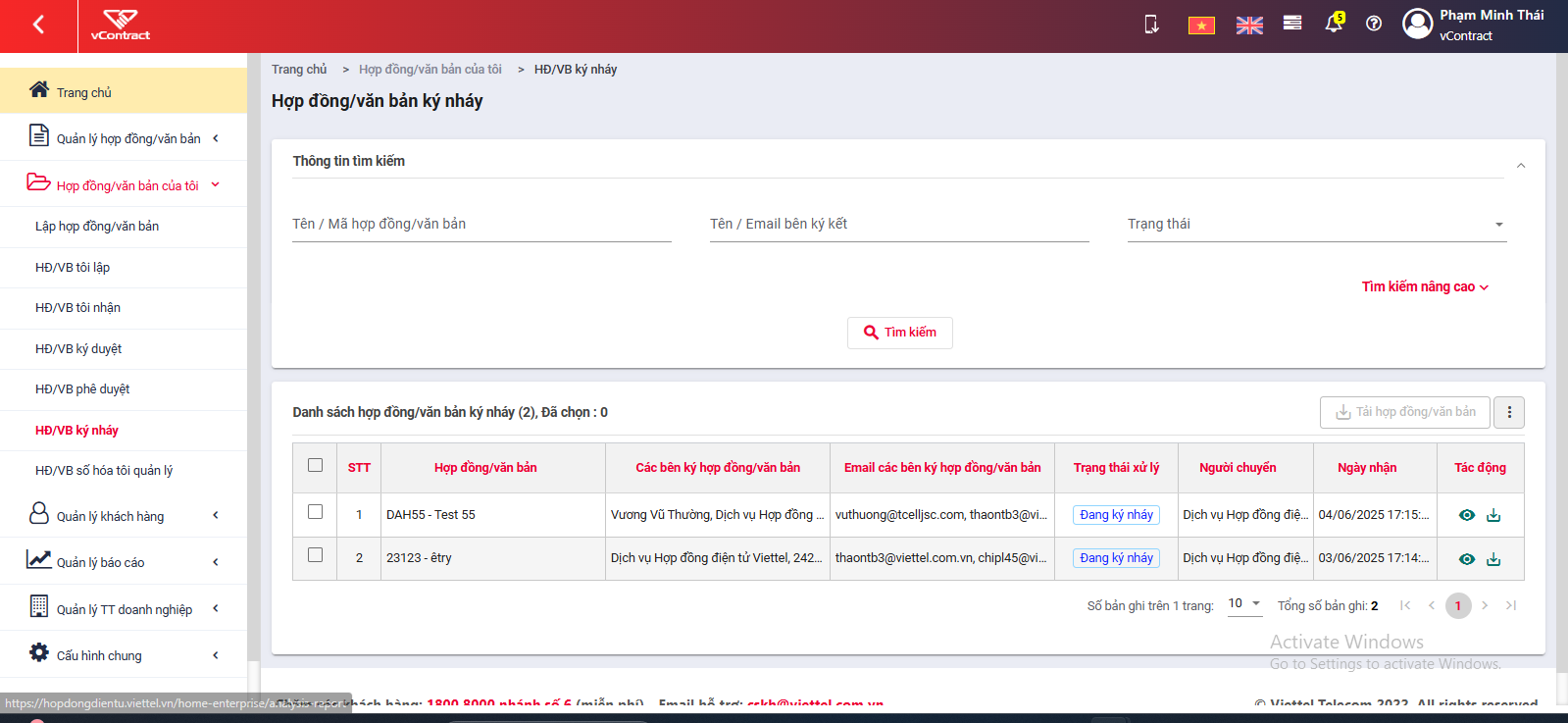
Task: Open HĐ/VB tôi lập
Action: pos(73,267)
